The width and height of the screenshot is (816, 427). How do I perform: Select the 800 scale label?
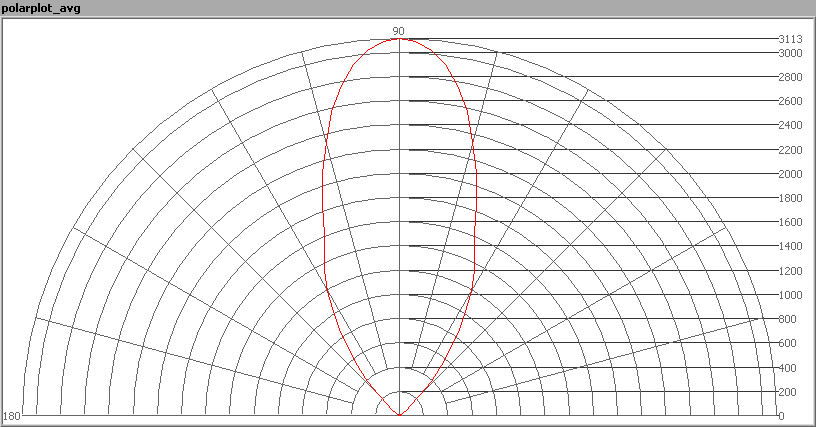(x=788, y=319)
